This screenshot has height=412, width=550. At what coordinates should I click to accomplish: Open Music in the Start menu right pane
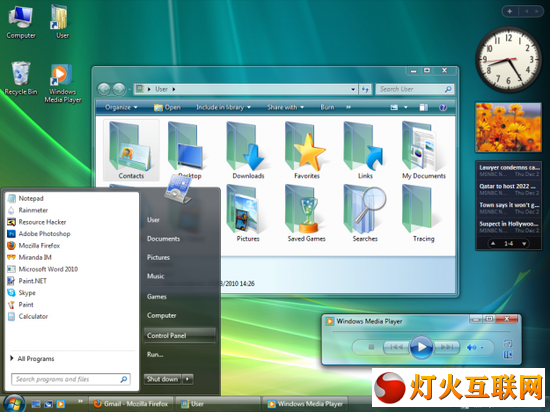156,276
